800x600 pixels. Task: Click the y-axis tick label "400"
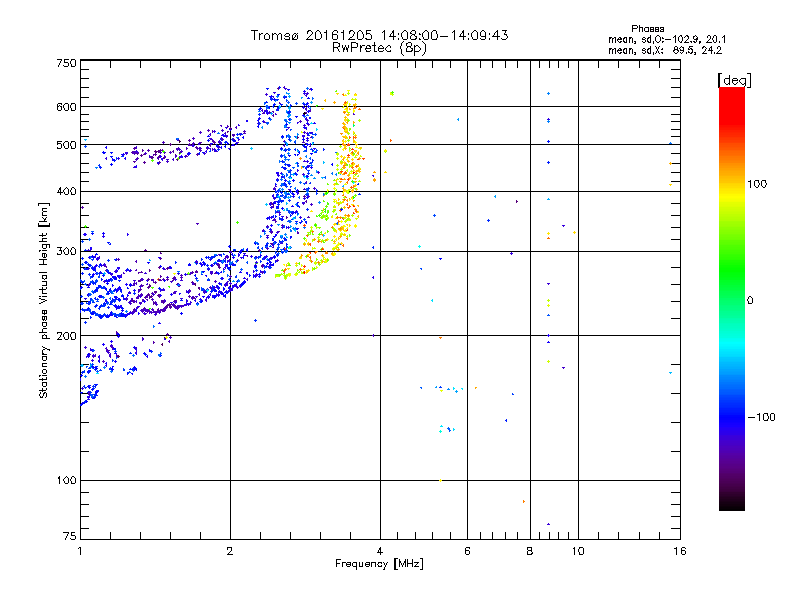66,192
